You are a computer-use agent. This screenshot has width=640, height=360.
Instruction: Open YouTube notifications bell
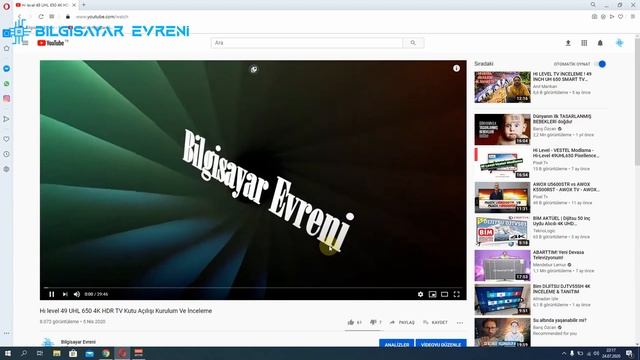[600, 43]
